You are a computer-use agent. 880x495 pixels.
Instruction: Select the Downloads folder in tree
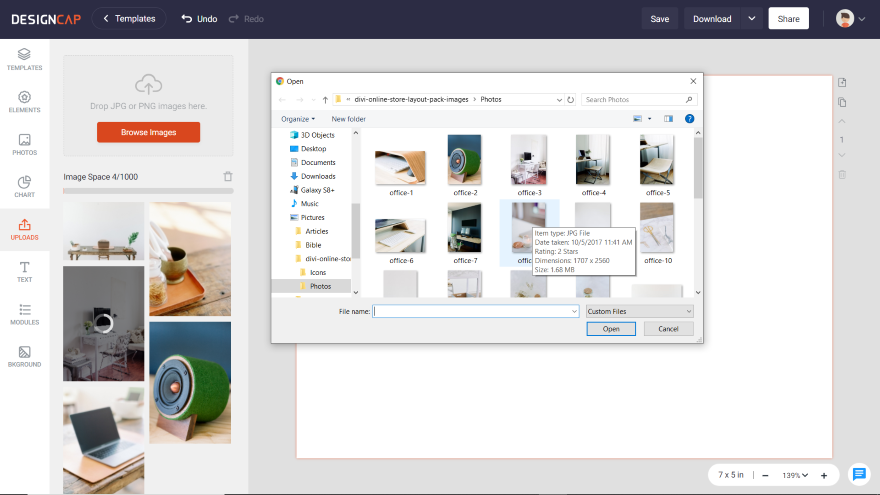[x=318, y=176]
